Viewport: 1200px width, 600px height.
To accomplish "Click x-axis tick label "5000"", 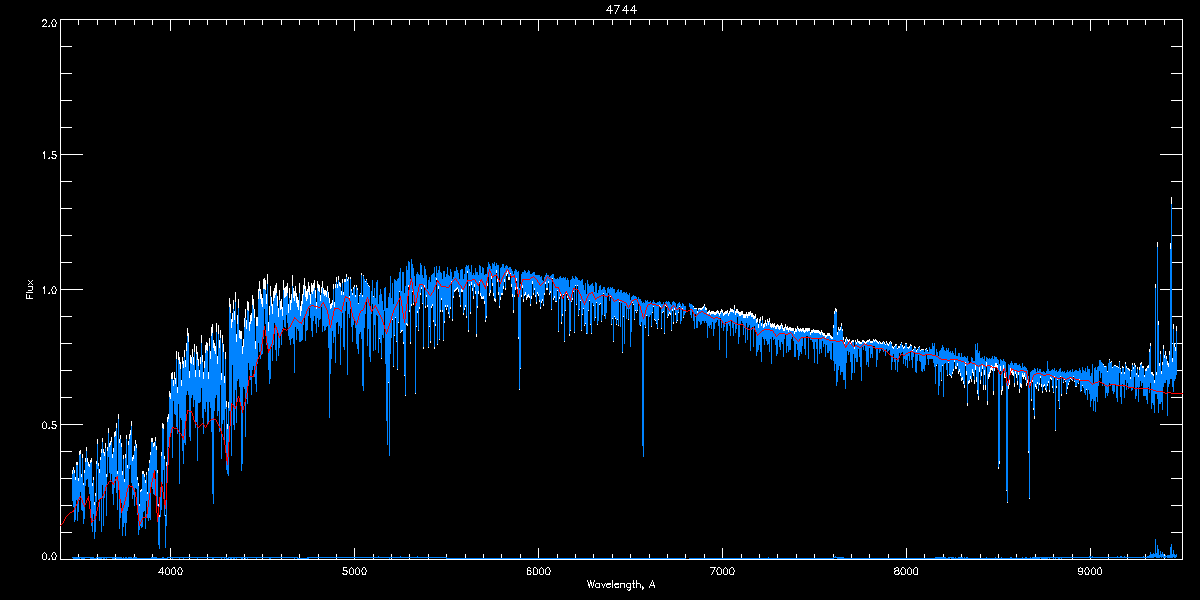I will click(x=354, y=572).
